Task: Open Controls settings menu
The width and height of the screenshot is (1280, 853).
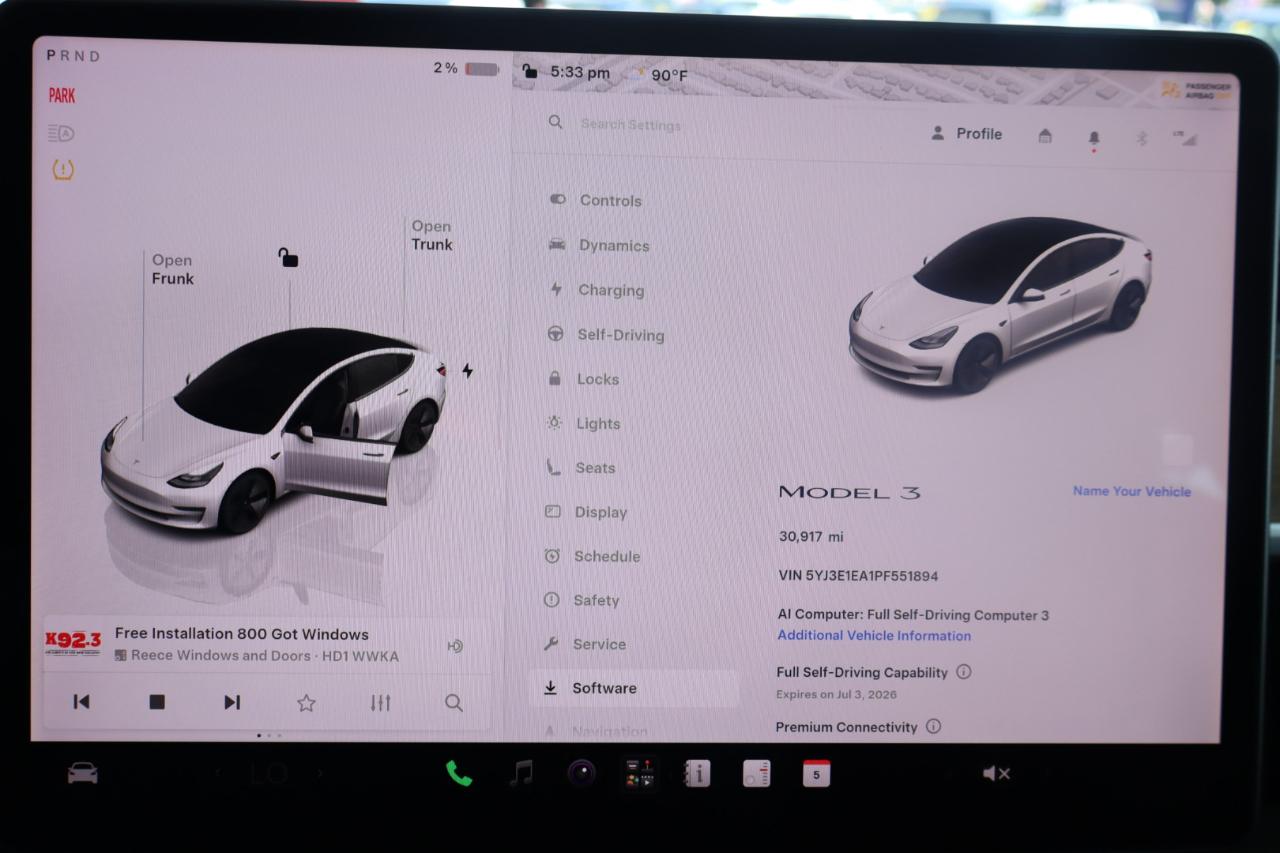Action: pyautogui.click(x=595, y=200)
